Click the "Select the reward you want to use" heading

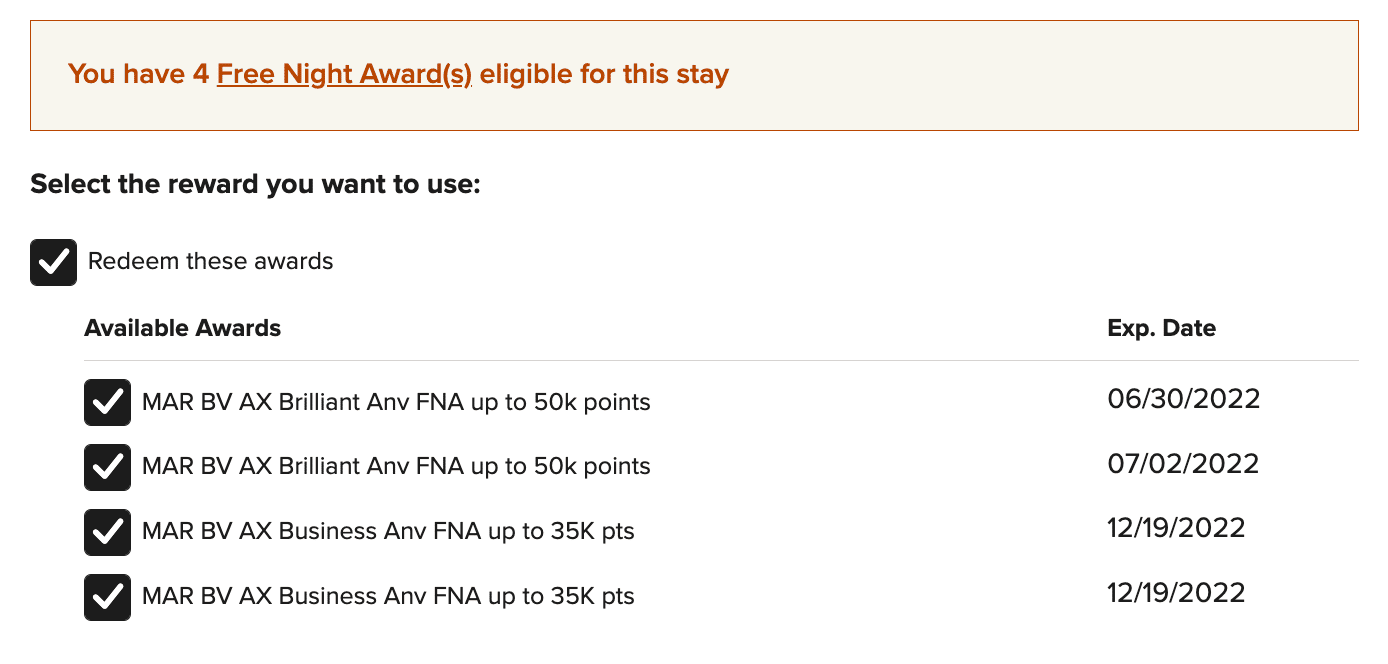255,185
